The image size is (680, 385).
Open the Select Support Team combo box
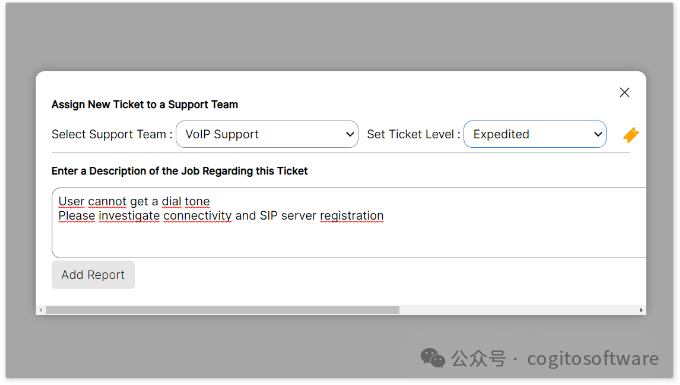coord(267,134)
